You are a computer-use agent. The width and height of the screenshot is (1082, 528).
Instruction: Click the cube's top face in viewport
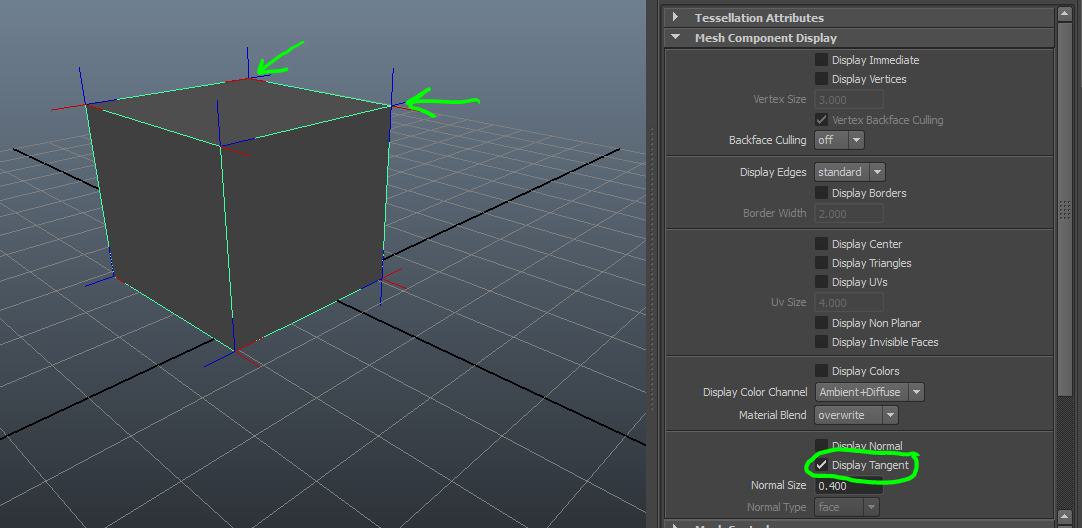238,113
